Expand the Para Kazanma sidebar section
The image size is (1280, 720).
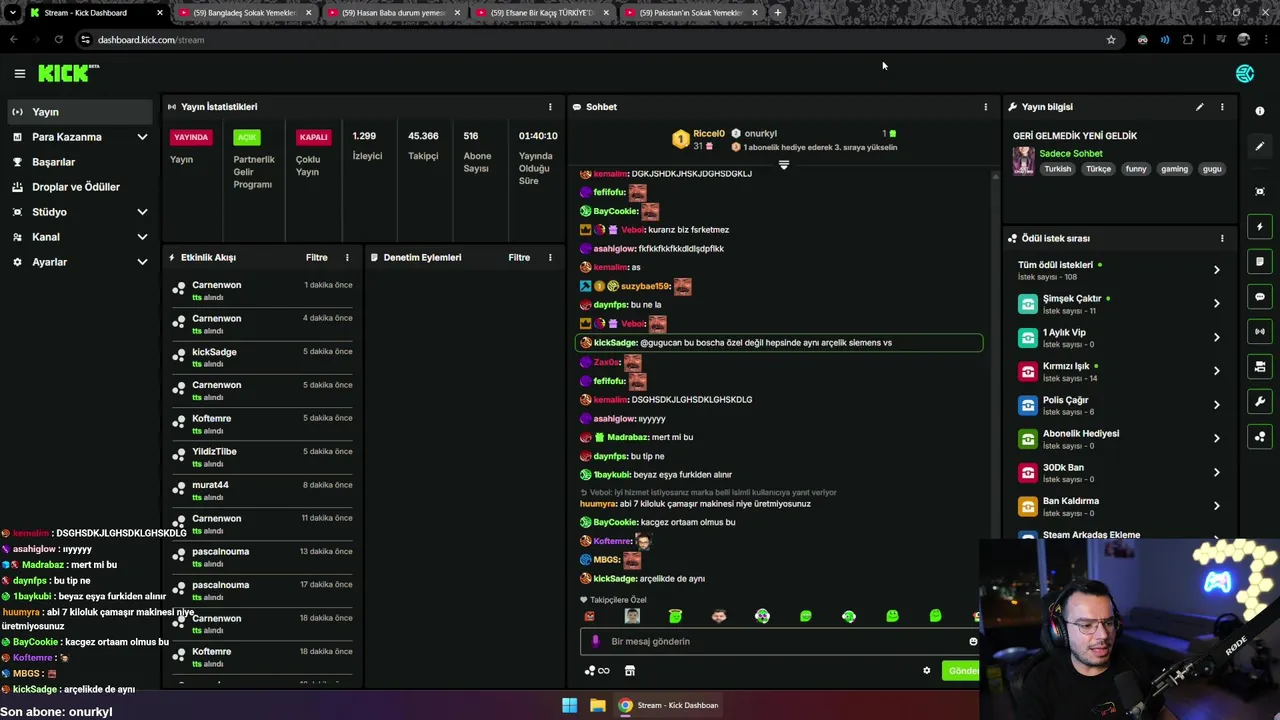[142, 137]
